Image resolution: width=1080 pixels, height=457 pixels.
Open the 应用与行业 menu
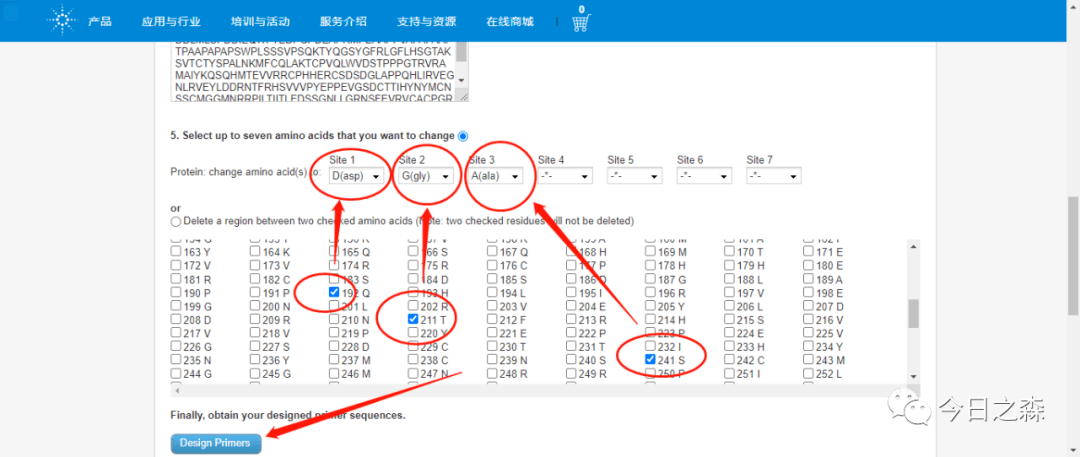pos(172,21)
